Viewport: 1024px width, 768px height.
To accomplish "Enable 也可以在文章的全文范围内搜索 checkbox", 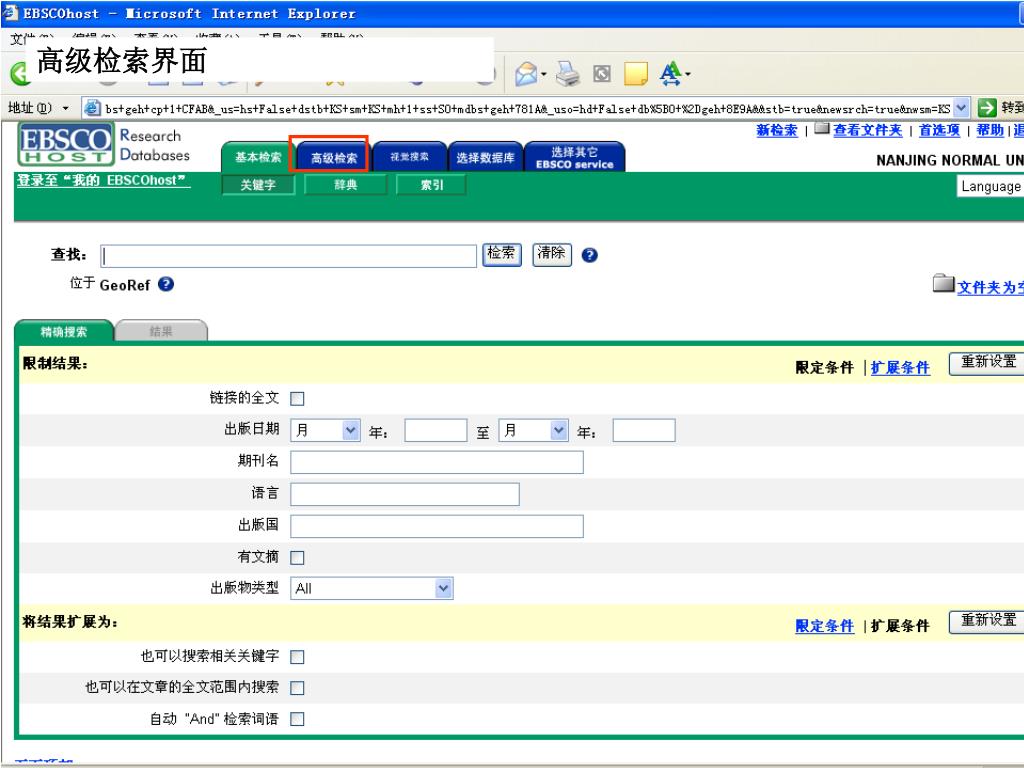I will click(297, 688).
